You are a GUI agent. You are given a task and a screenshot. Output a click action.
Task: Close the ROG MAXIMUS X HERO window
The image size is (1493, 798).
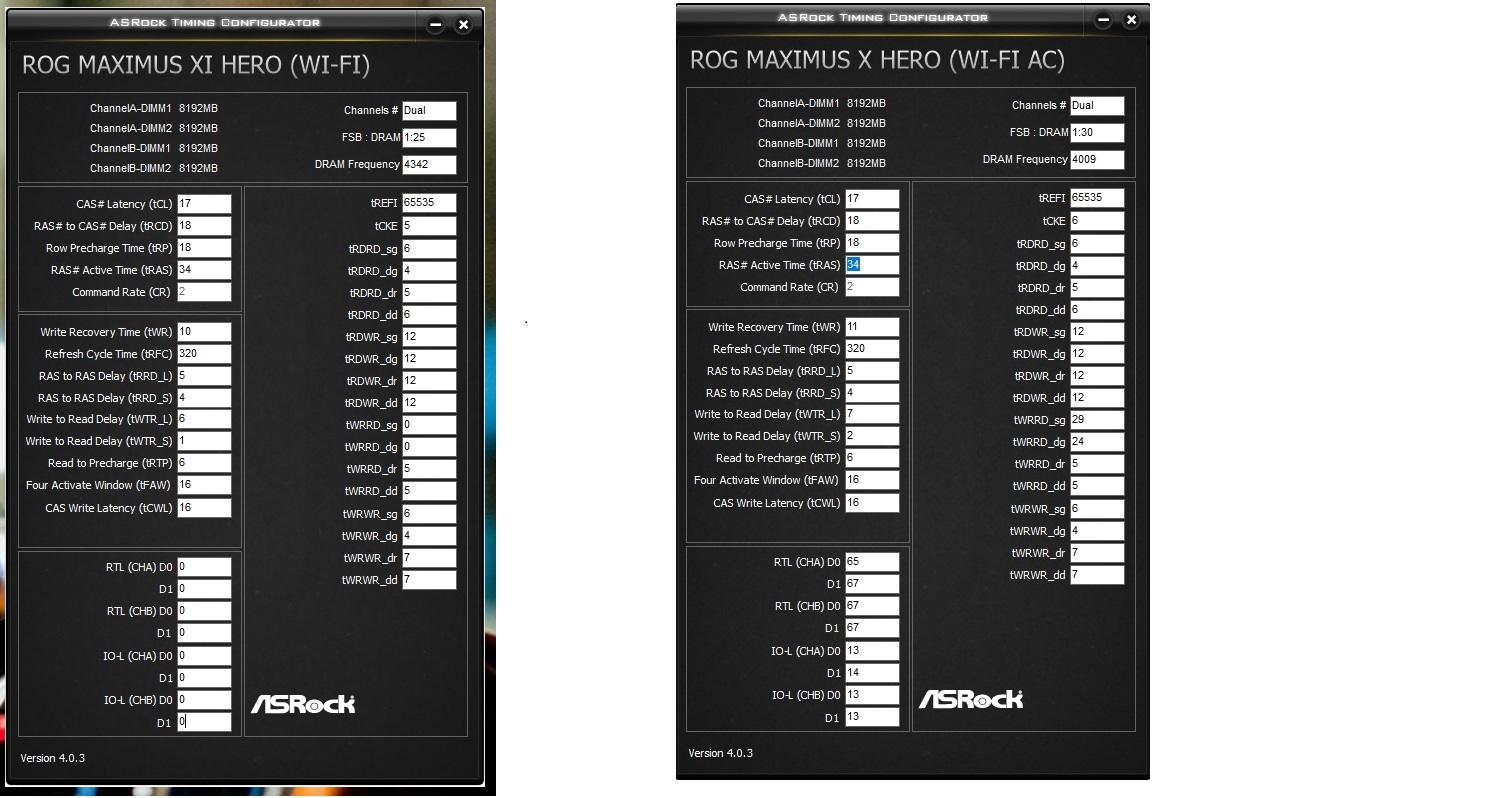coord(1131,20)
